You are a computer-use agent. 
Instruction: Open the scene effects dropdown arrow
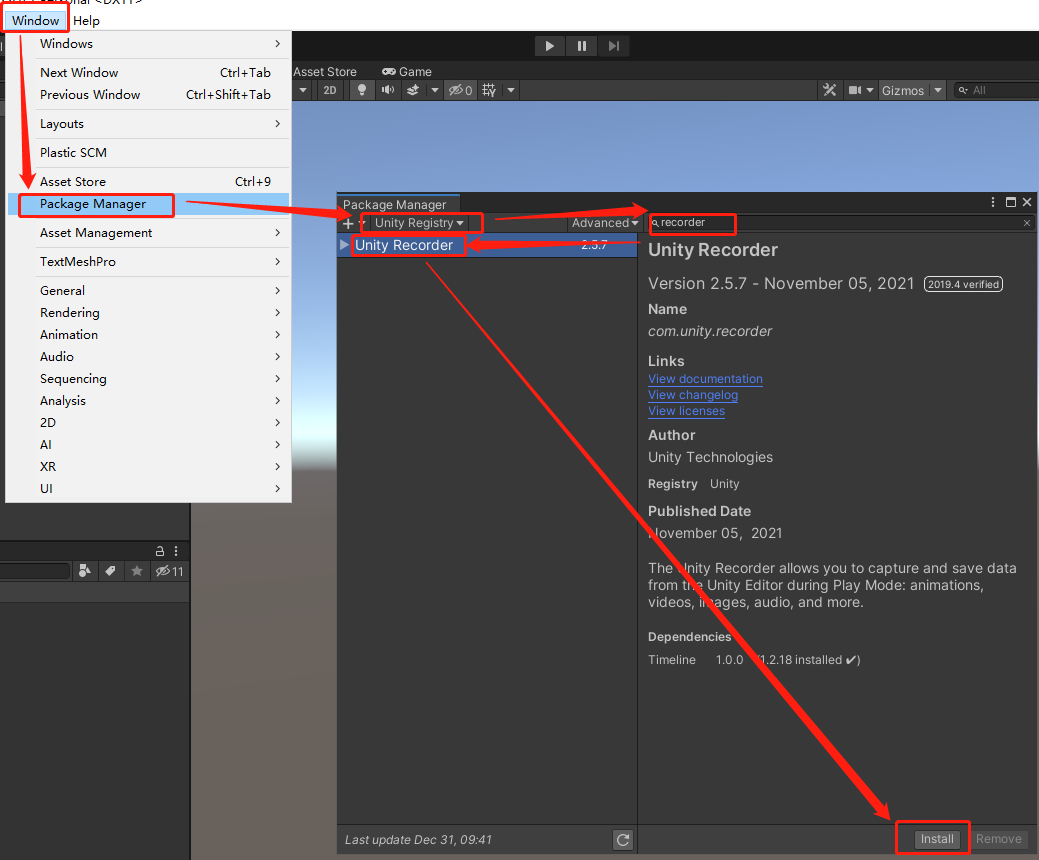435,90
